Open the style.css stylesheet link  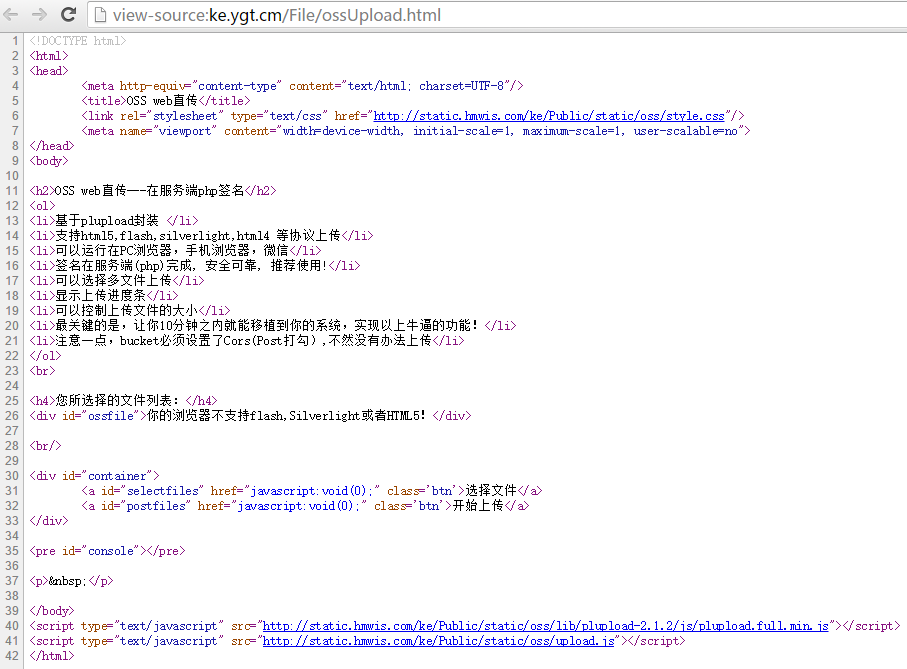[550, 116]
